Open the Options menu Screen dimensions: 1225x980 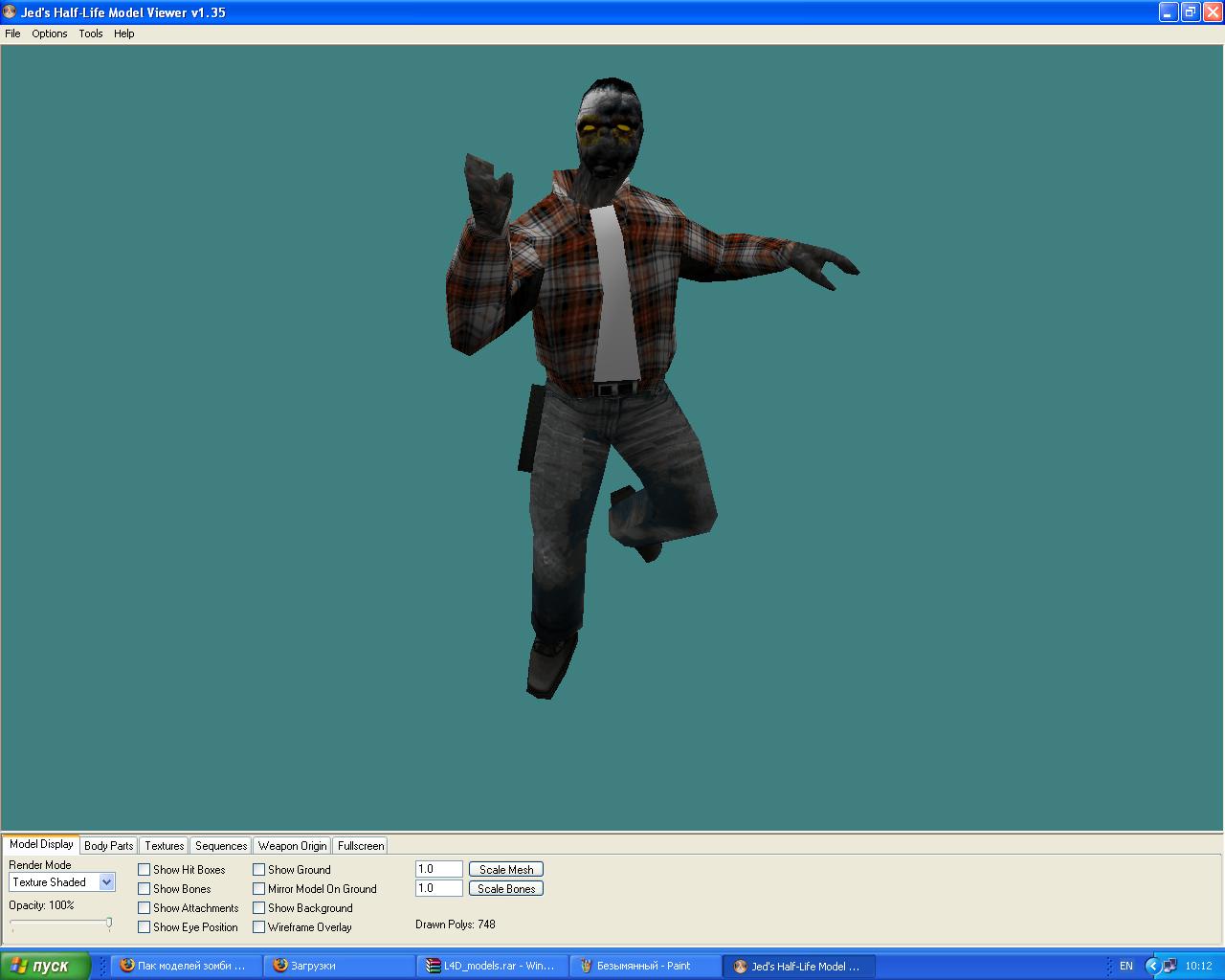50,33
